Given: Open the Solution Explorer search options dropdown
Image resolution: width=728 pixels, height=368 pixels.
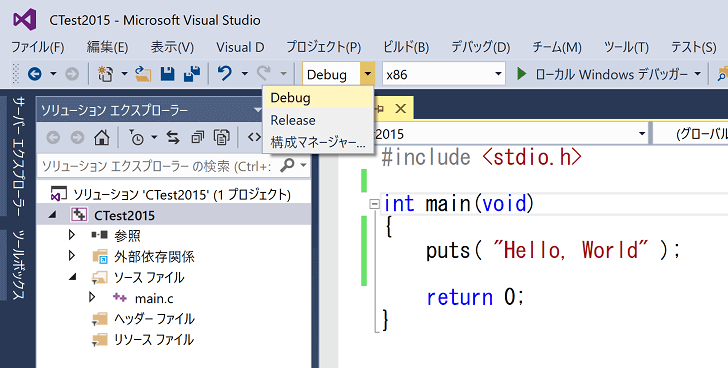Looking at the screenshot, I should 303,165.
